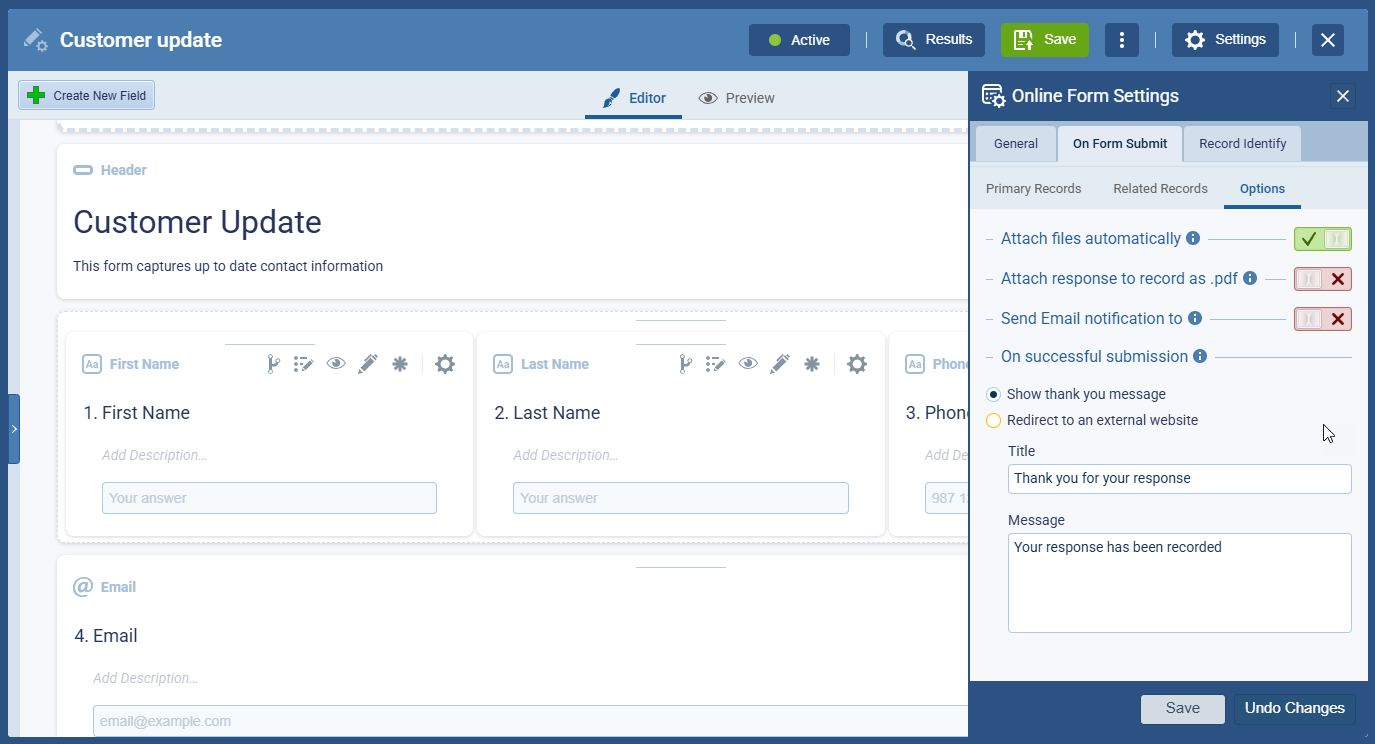This screenshot has height=744, width=1375.
Task: Click info icon beside Attach files automatically
Action: [1192, 239]
